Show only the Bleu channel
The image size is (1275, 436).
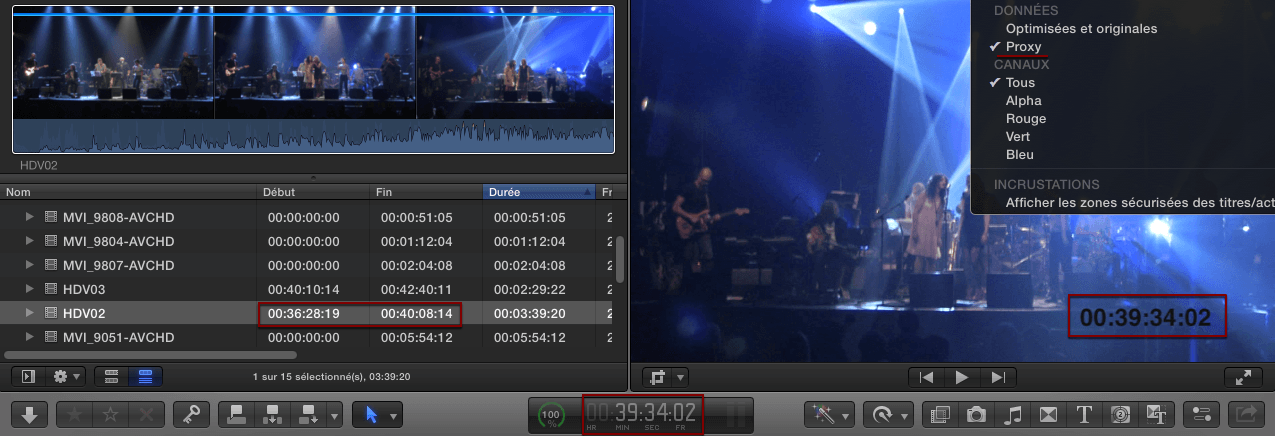coord(1020,155)
